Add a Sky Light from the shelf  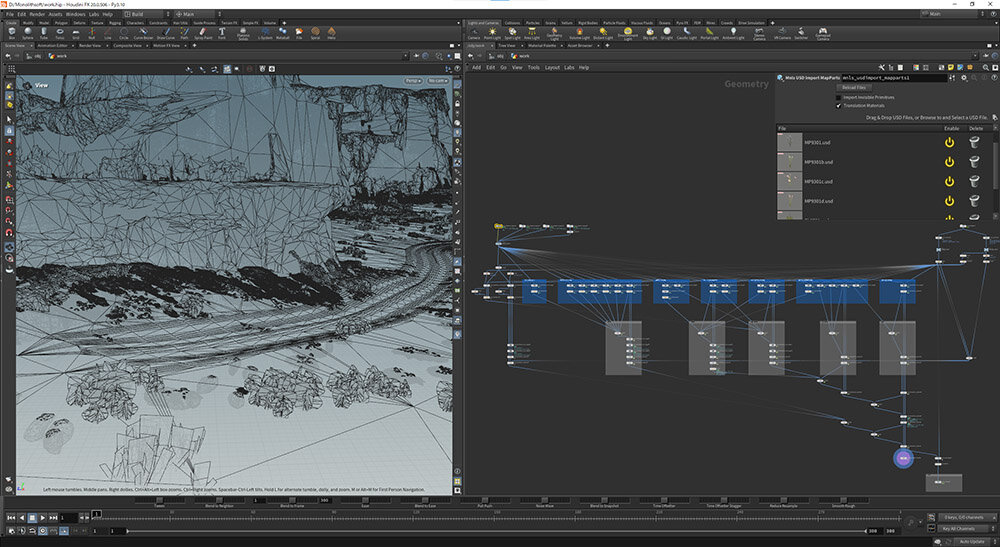pos(649,33)
